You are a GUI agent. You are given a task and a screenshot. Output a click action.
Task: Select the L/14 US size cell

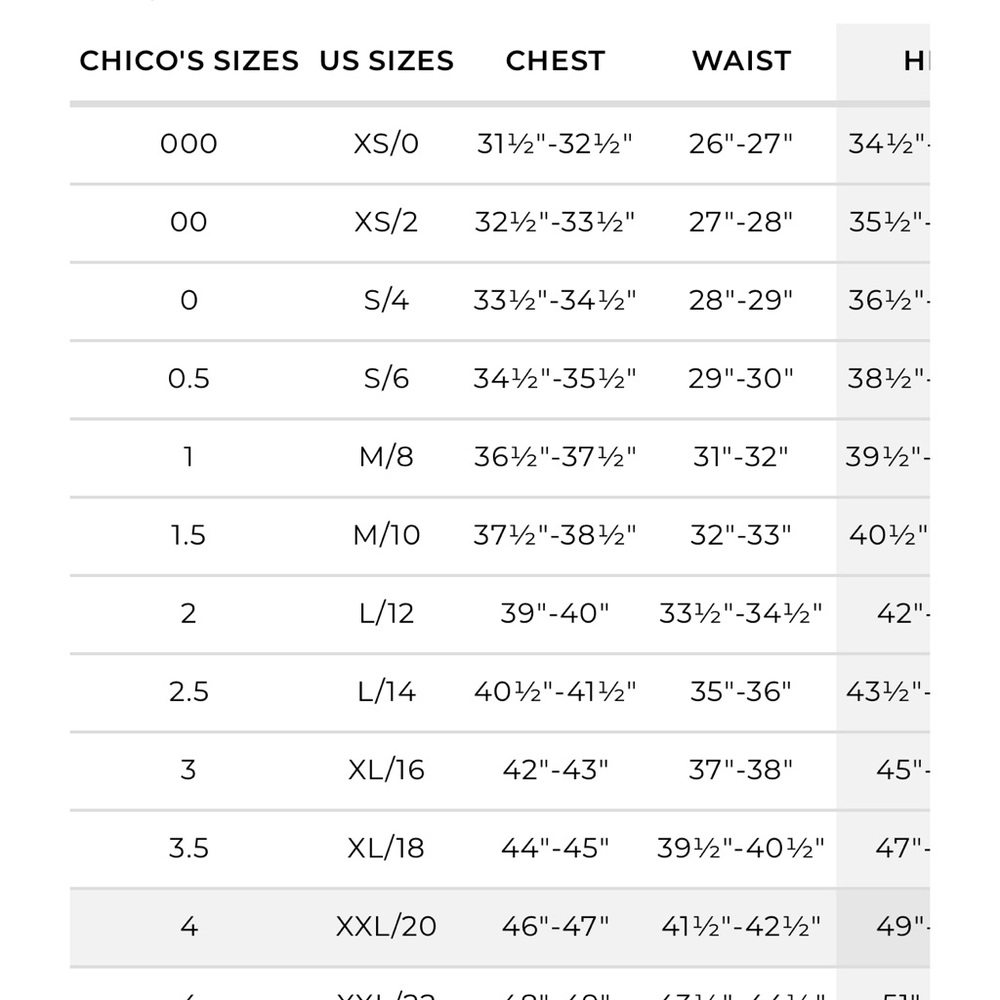point(386,692)
